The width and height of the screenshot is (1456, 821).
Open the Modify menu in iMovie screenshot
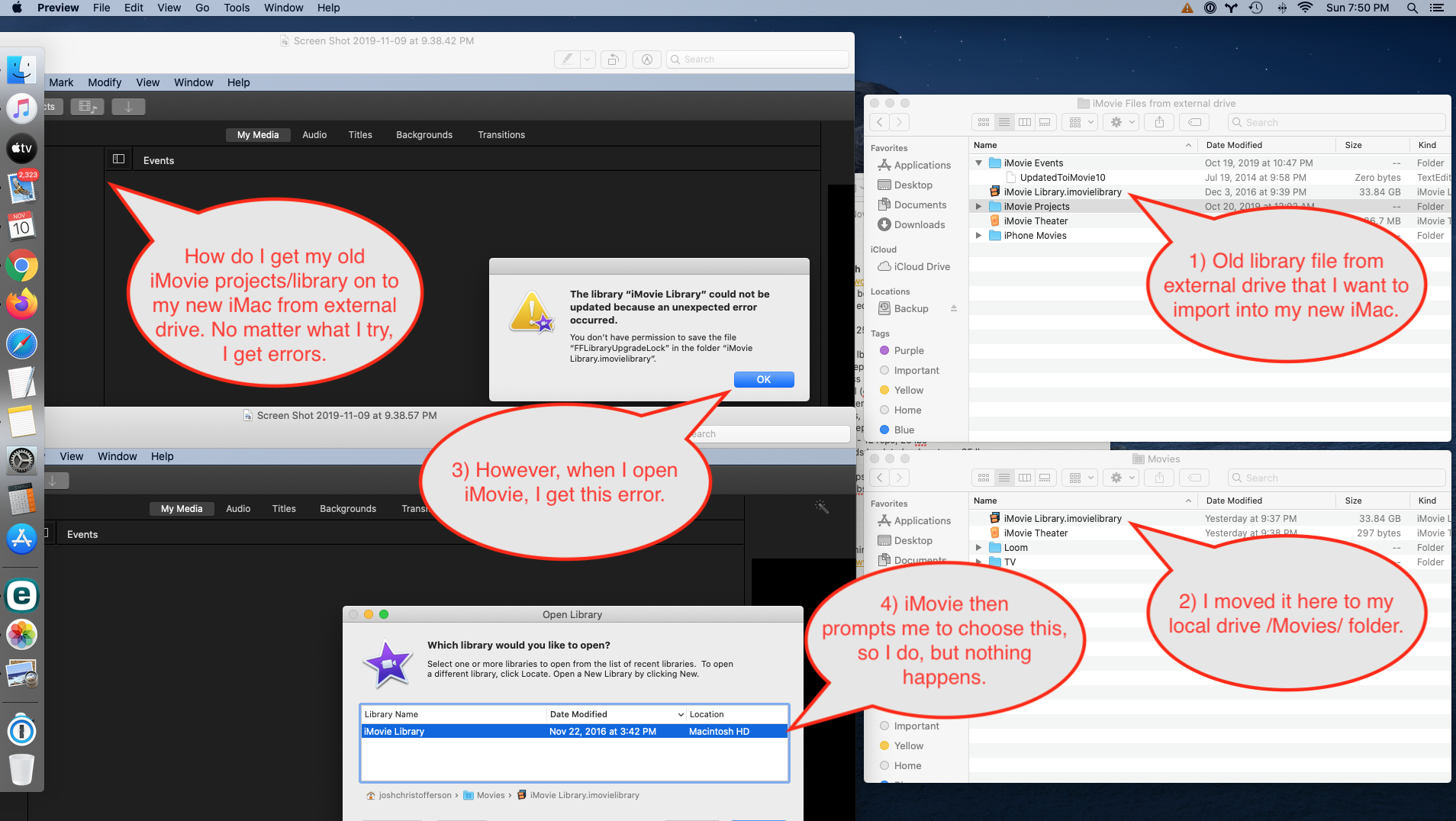105,82
